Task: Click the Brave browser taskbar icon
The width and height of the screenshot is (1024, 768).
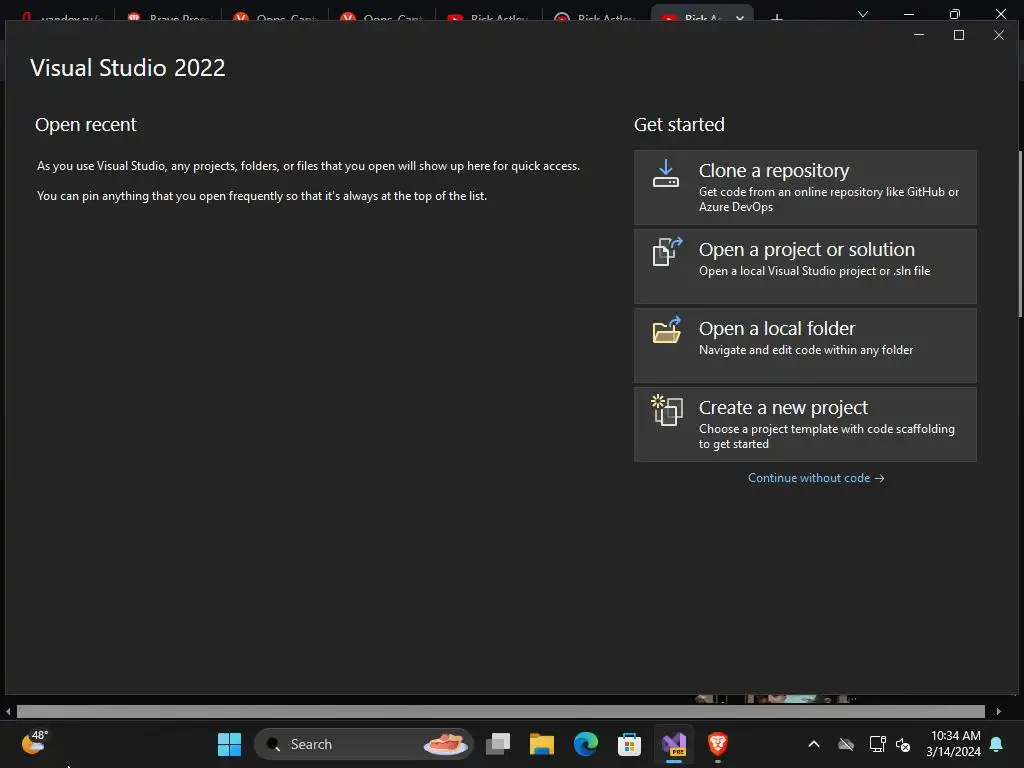Action: [x=718, y=744]
